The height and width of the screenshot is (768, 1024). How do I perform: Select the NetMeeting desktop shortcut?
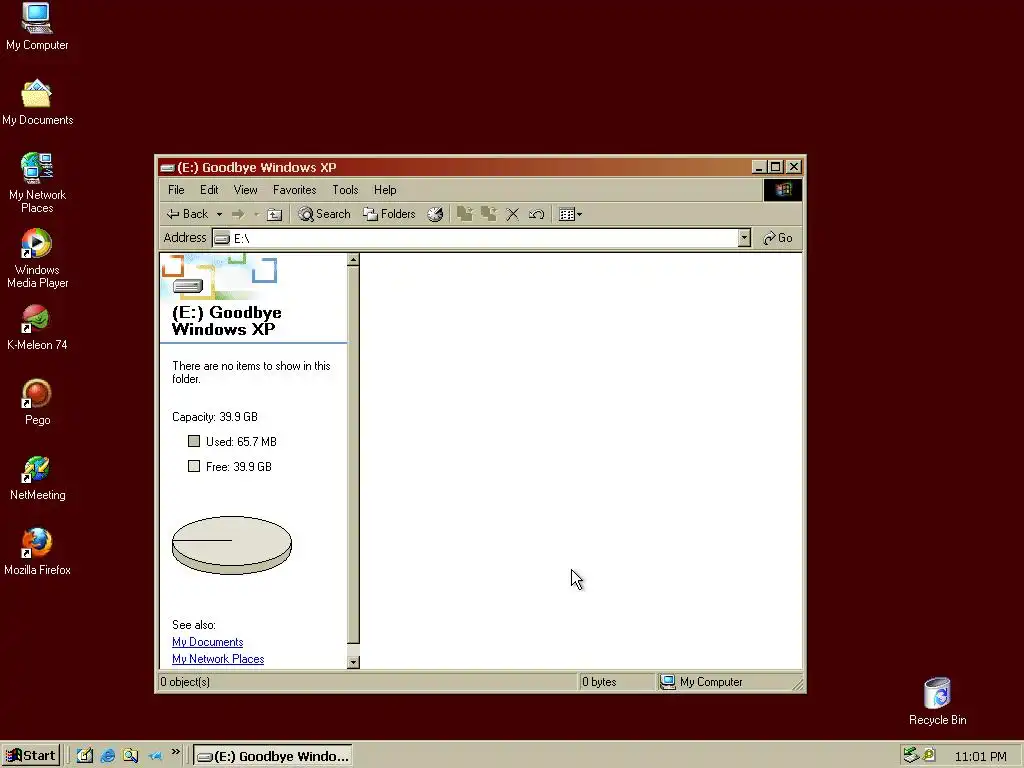coord(37,478)
